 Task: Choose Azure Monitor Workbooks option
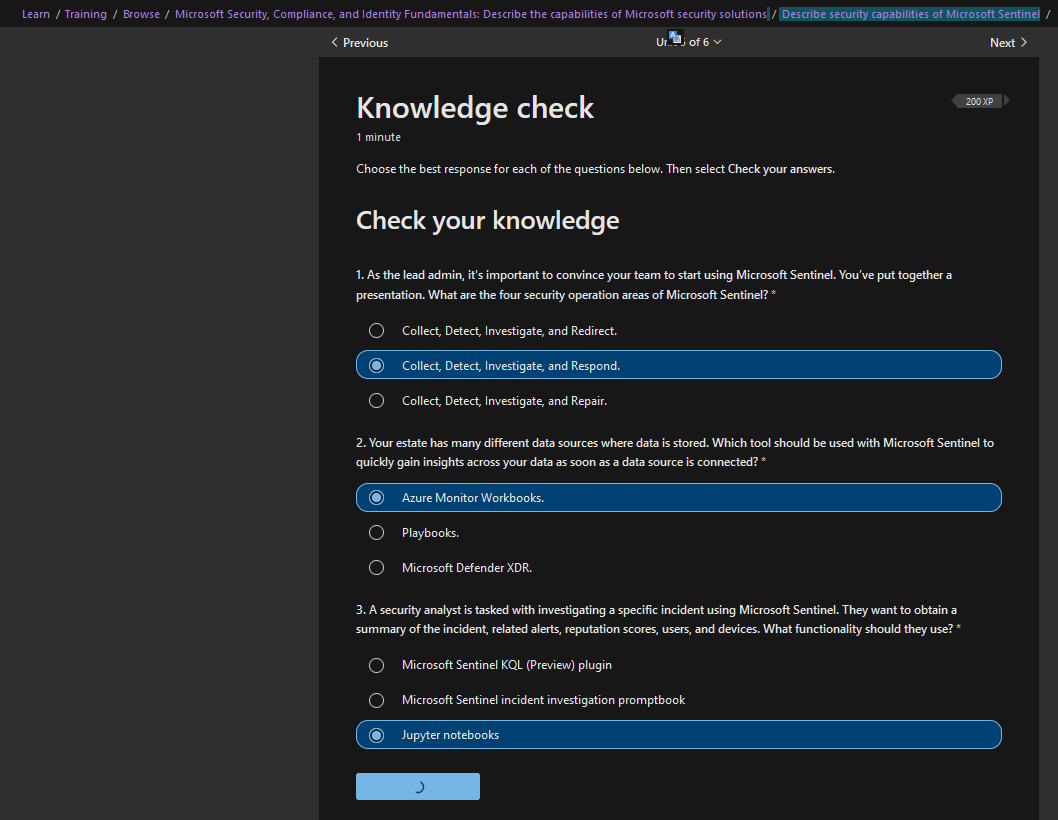678,497
